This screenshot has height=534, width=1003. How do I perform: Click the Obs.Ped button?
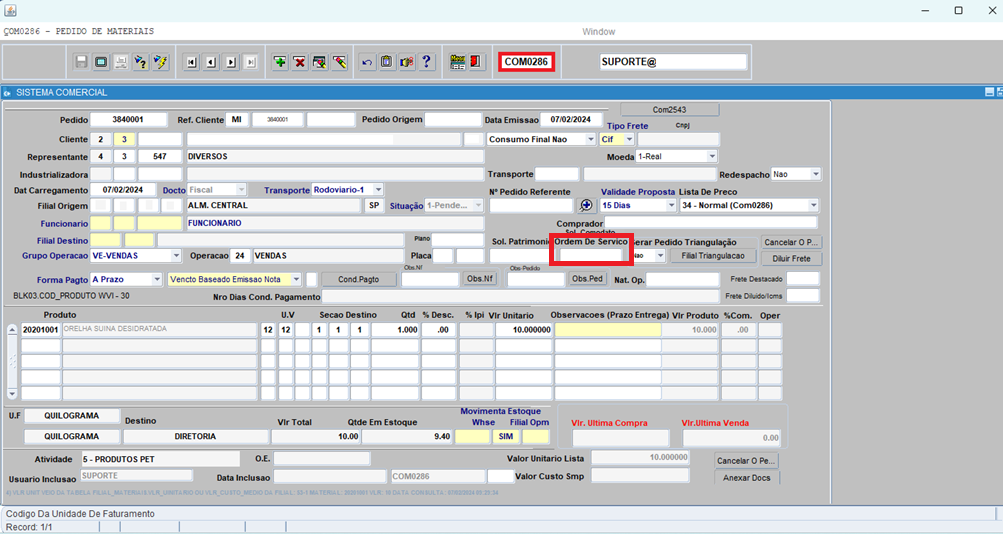tap(587, 279)
